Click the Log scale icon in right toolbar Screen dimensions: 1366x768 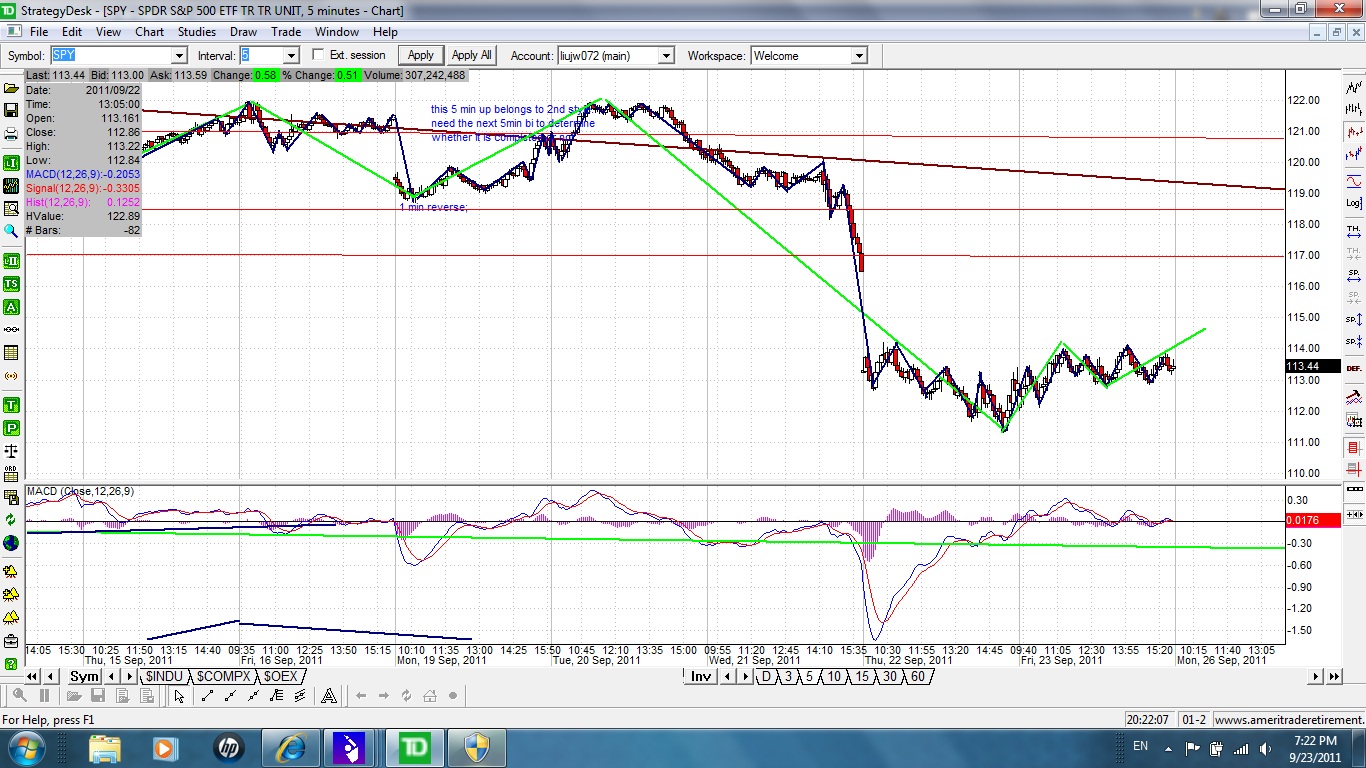pos(1354,203)
